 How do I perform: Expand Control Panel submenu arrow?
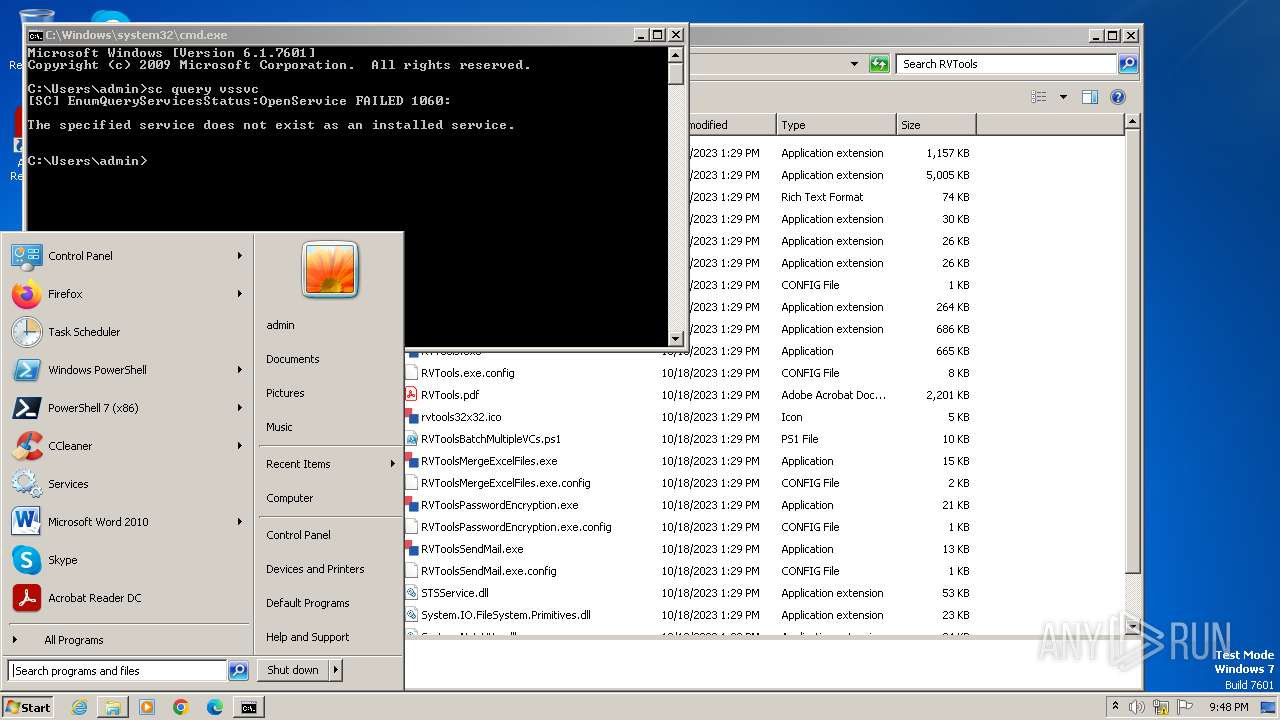click(240, 256)
